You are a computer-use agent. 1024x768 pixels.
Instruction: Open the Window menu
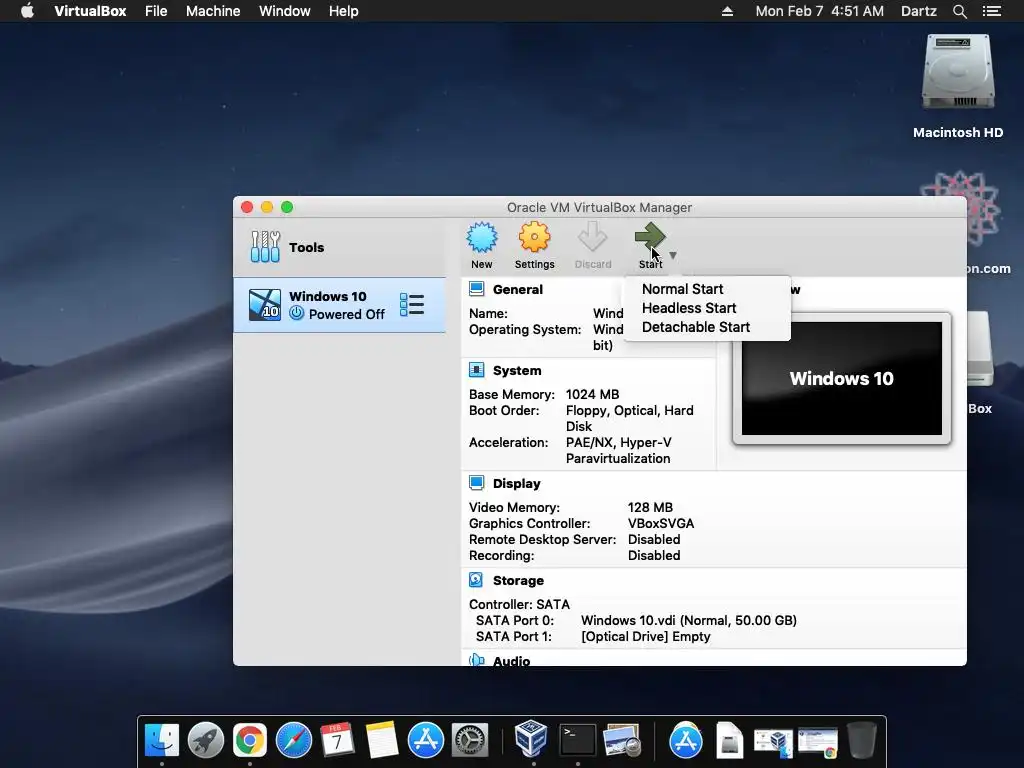pyautogui.click(x=285, y=11)
